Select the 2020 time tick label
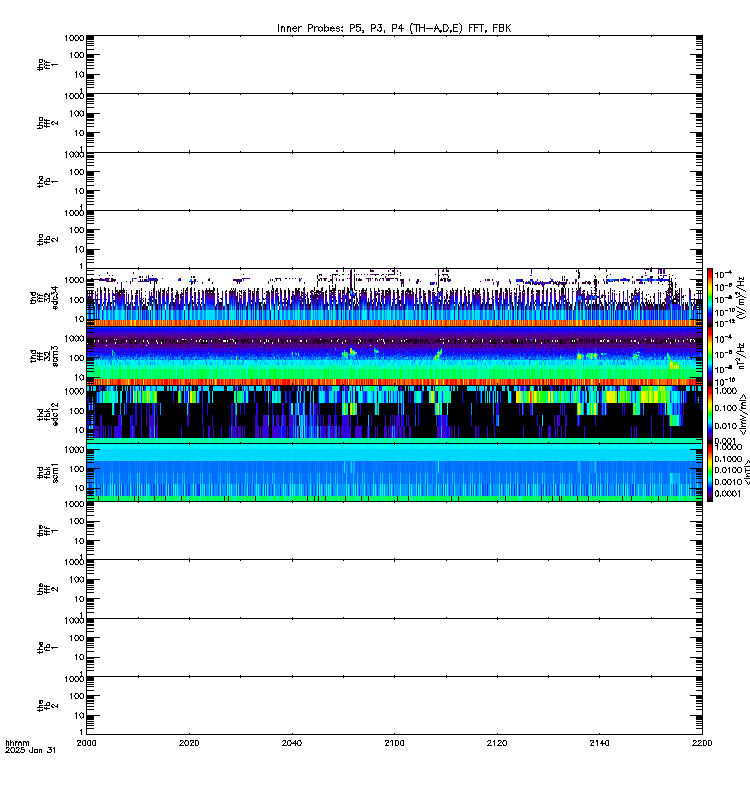750x800 pixels. (189, 743)
